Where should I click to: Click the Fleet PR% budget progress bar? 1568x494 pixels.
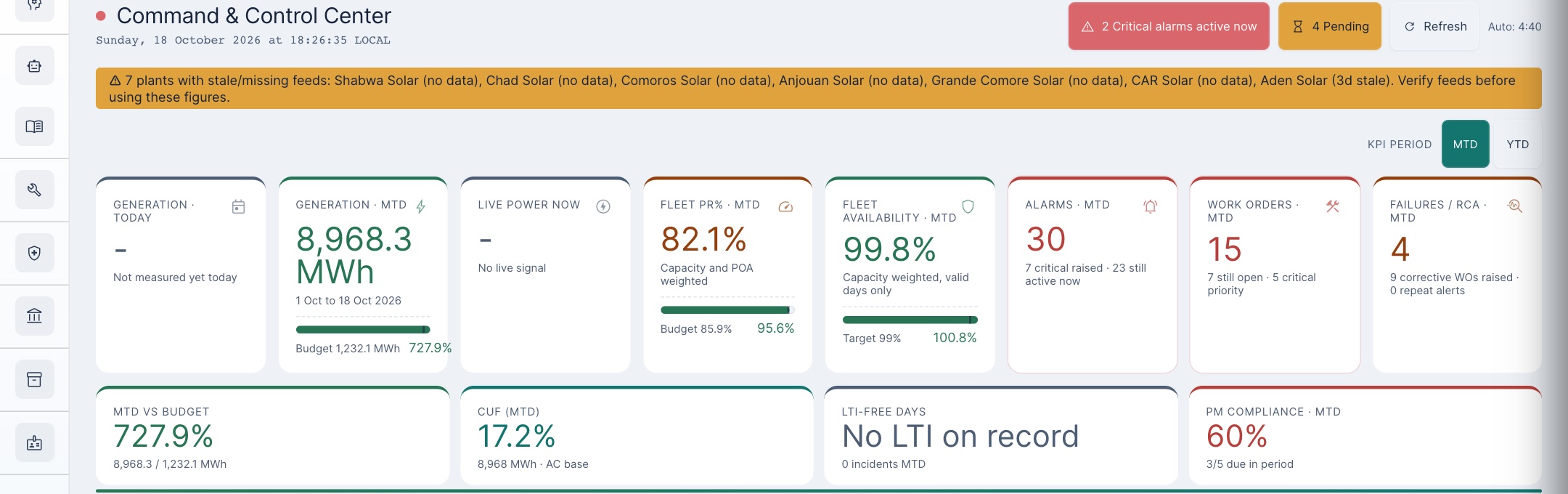click(x=727, y=310)
